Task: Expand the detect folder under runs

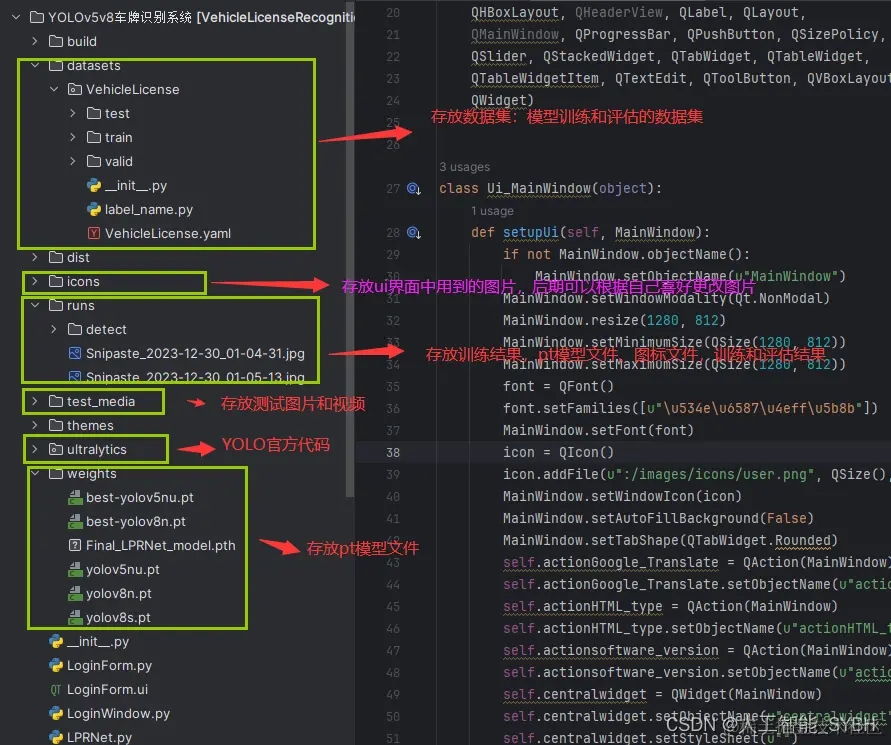Action: 54,329
